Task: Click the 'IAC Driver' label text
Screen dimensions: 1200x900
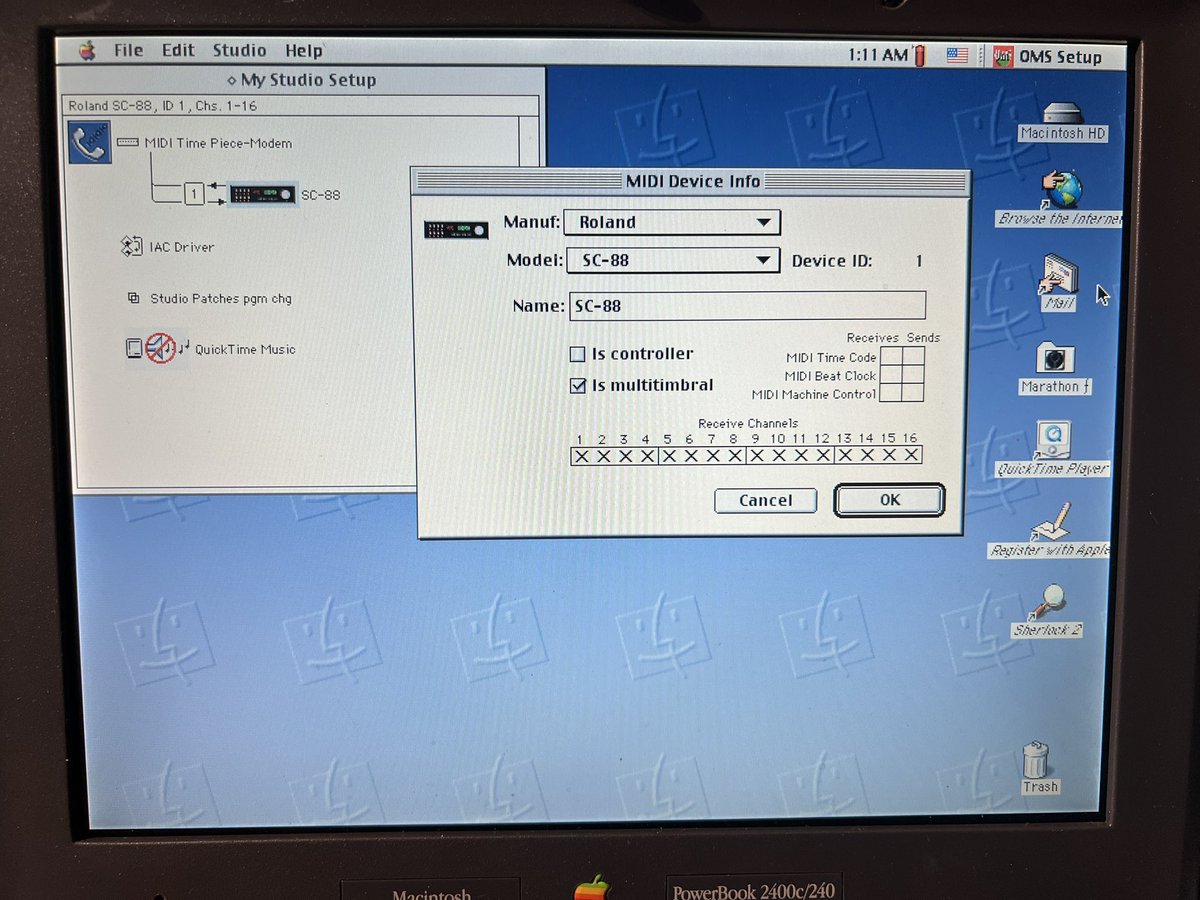Action: [182, 247]
